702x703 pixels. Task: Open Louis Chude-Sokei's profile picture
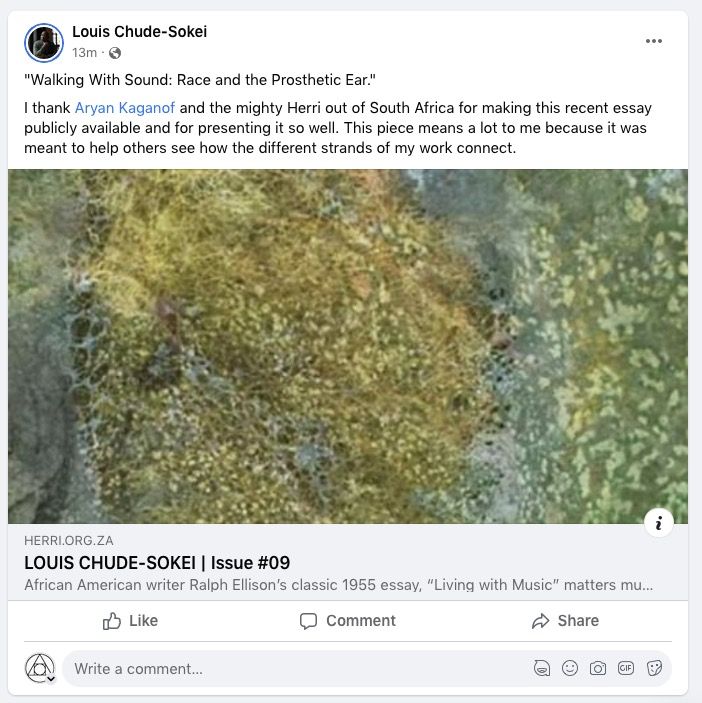(44, 41)
